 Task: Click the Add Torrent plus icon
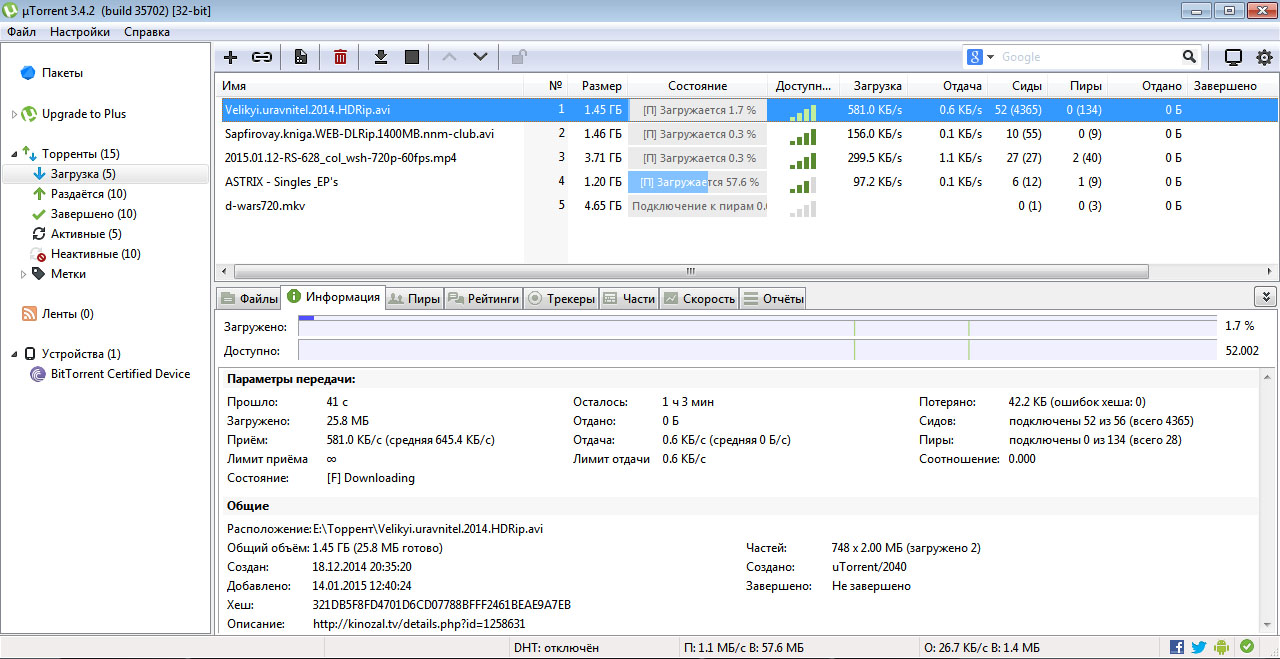pos(230,57)
